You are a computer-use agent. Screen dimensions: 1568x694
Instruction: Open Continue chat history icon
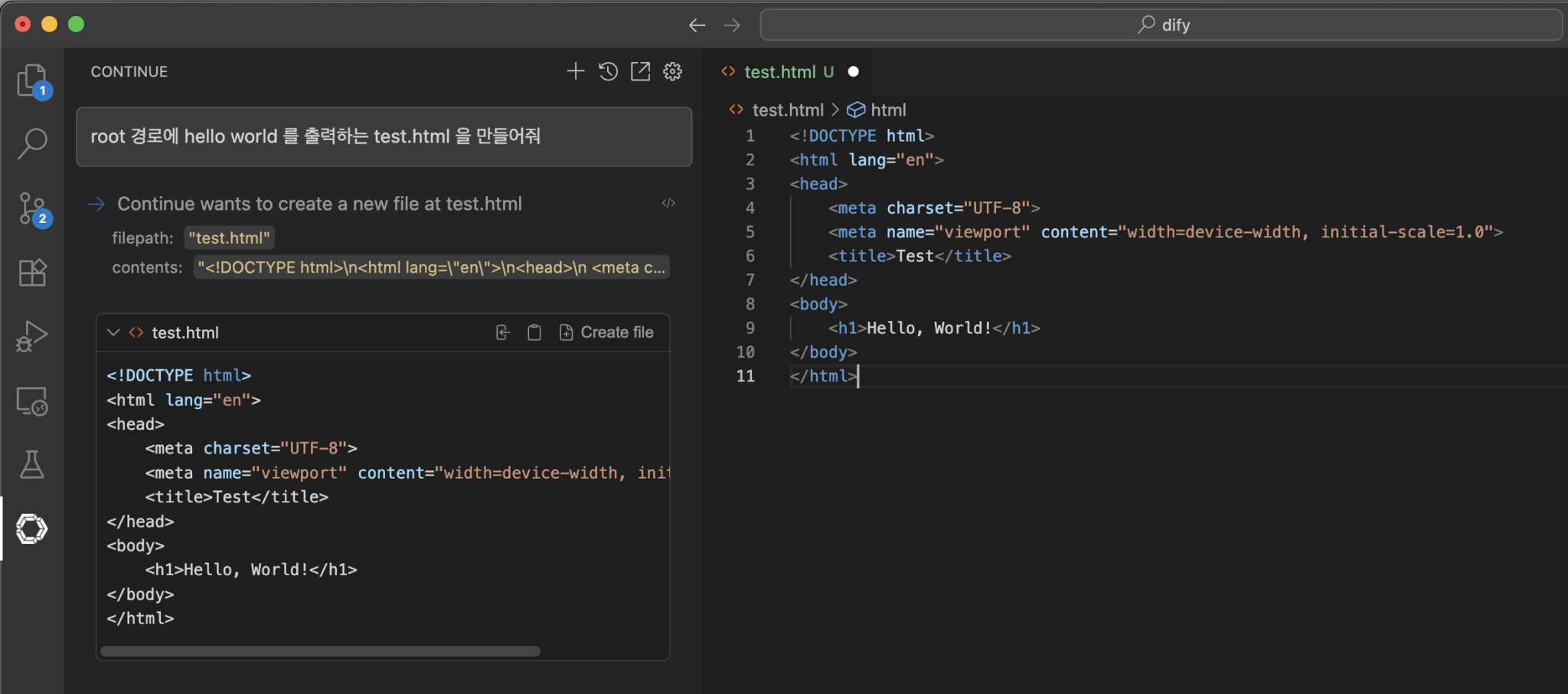[x=607, y=70]
